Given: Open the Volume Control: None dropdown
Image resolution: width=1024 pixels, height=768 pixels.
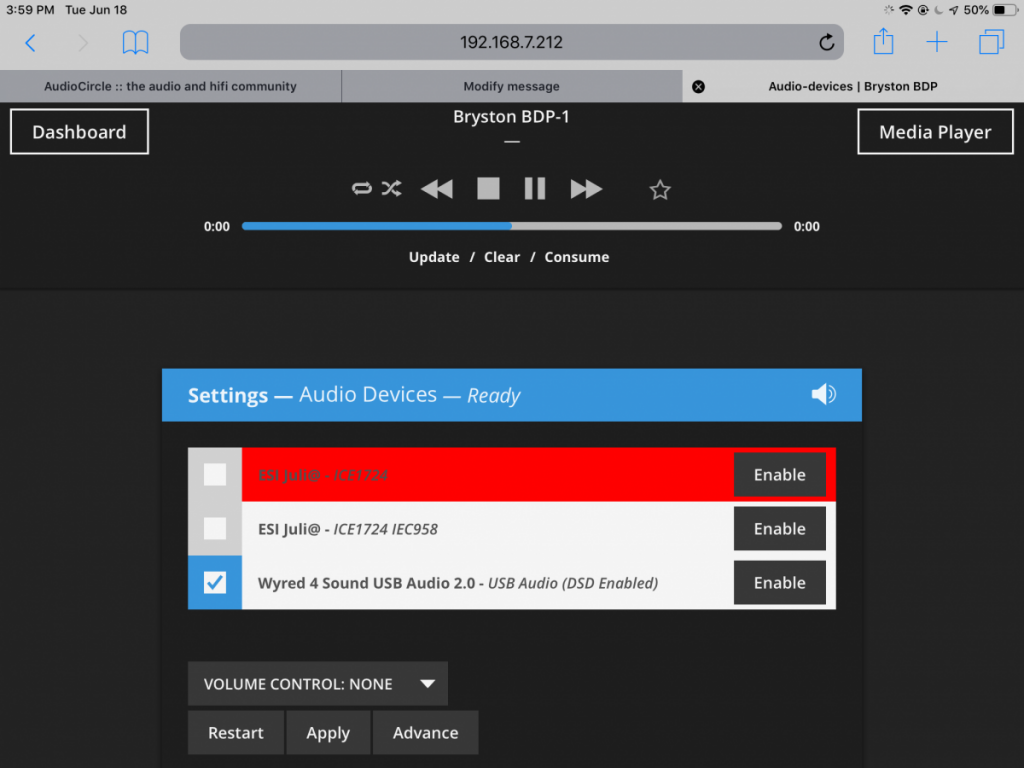Looking at the screenshot, I should [317, 684].
